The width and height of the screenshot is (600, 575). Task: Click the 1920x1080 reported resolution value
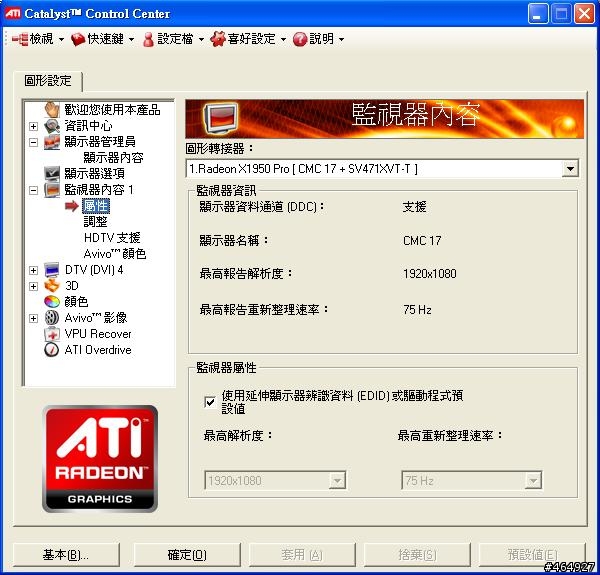(x=430, y=274)
